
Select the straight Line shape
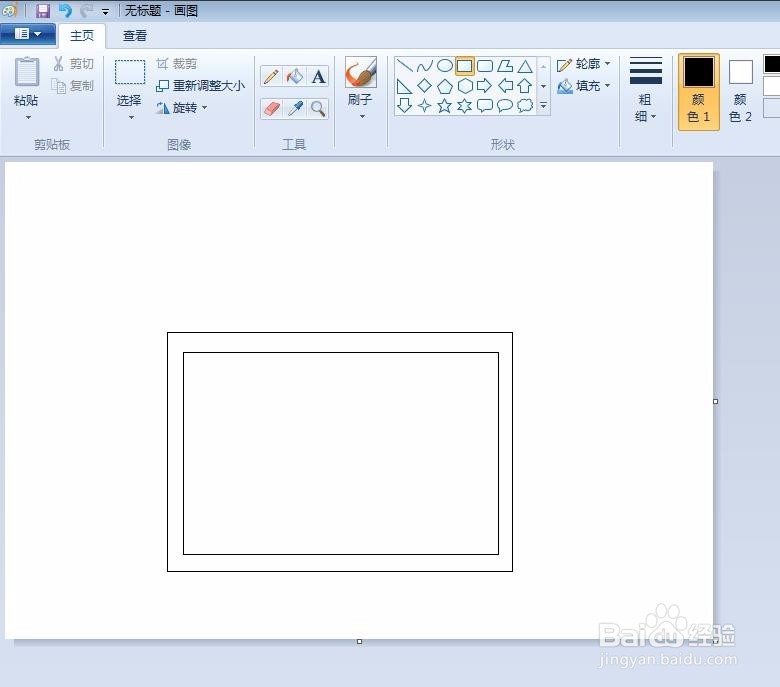click(x=404, y=66)
